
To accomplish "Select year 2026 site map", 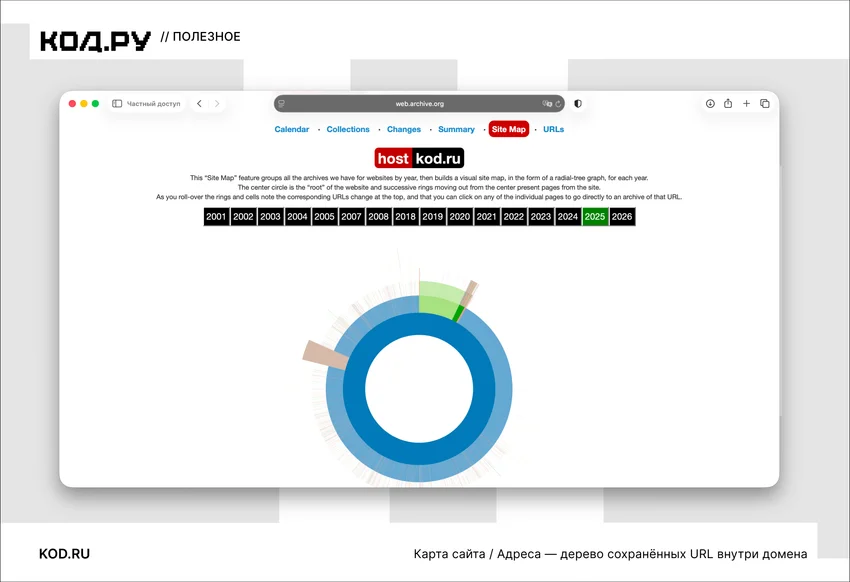I will point(622,217).
